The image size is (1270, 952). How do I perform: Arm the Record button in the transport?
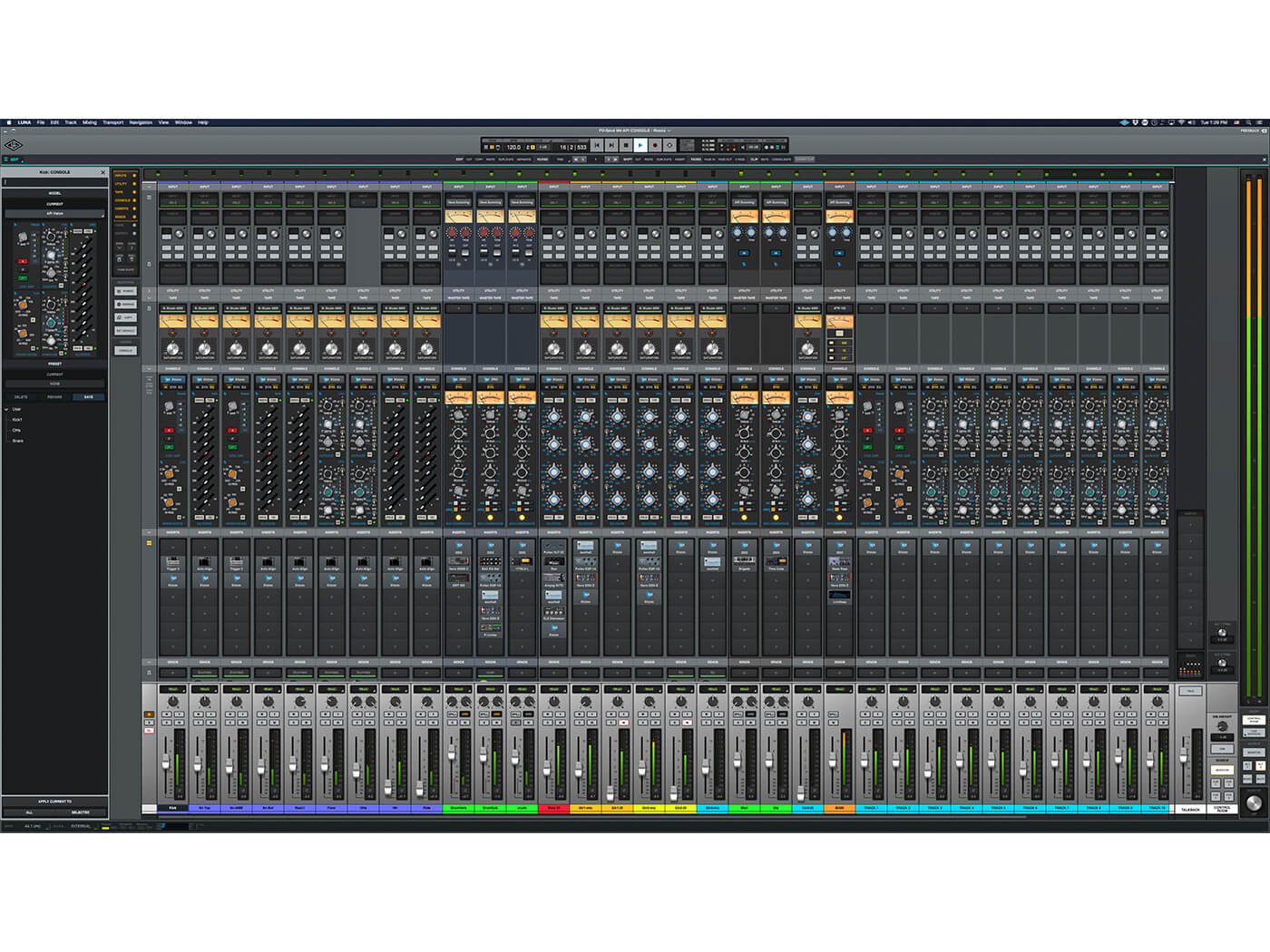(x=654, y=145)
